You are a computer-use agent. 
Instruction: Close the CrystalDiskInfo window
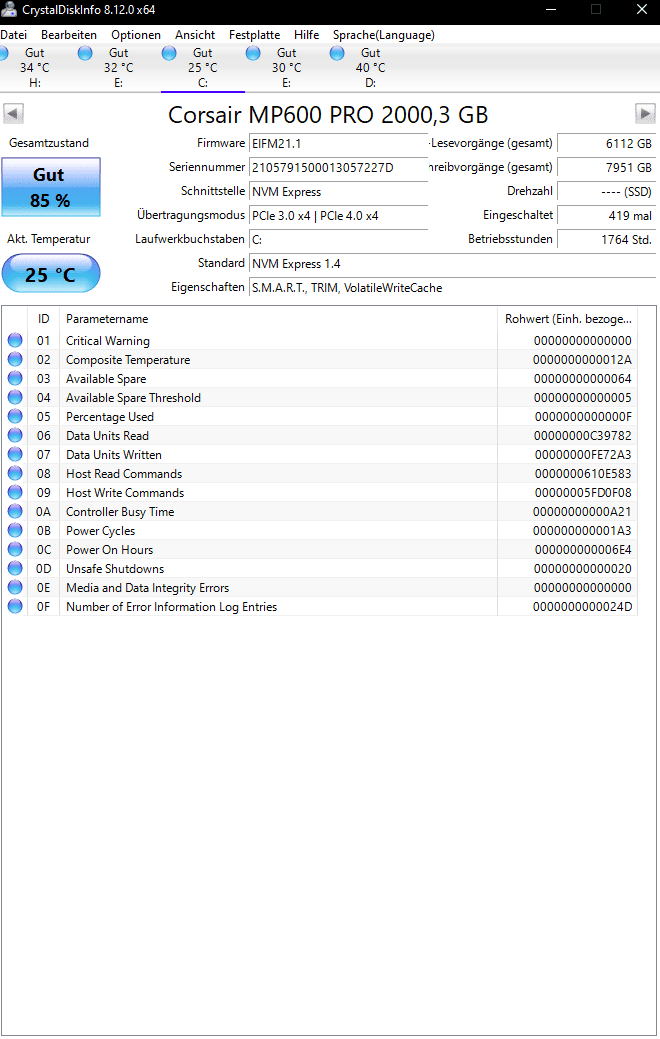[641, 9]
